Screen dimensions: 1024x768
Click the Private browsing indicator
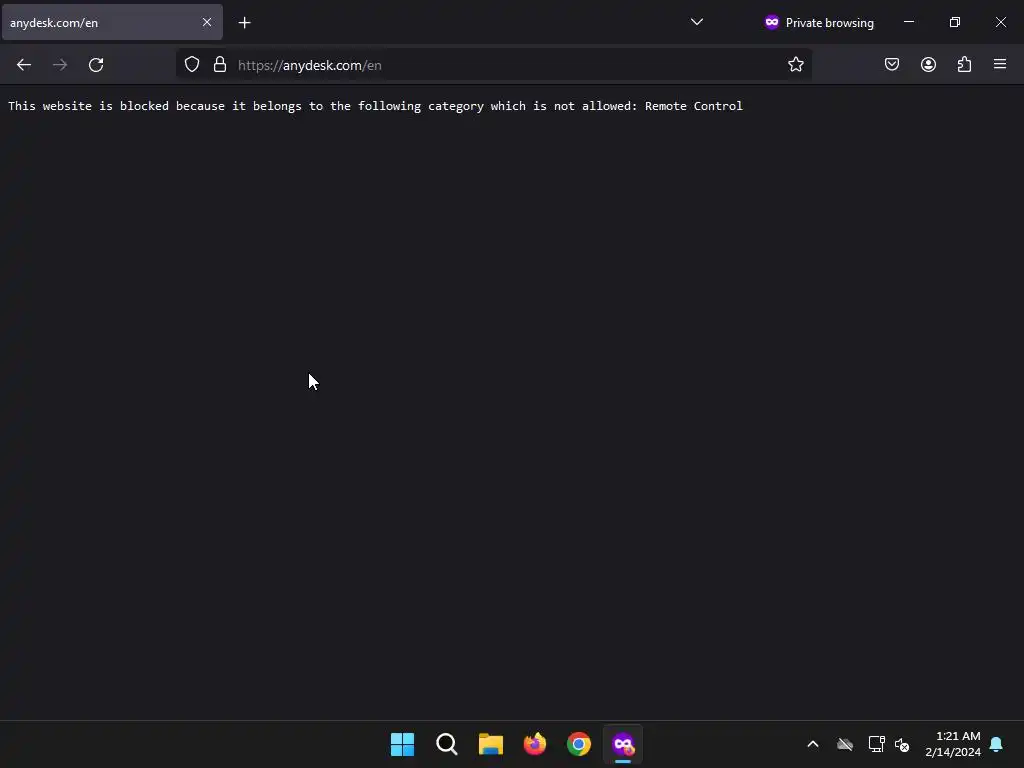point(819,22)
